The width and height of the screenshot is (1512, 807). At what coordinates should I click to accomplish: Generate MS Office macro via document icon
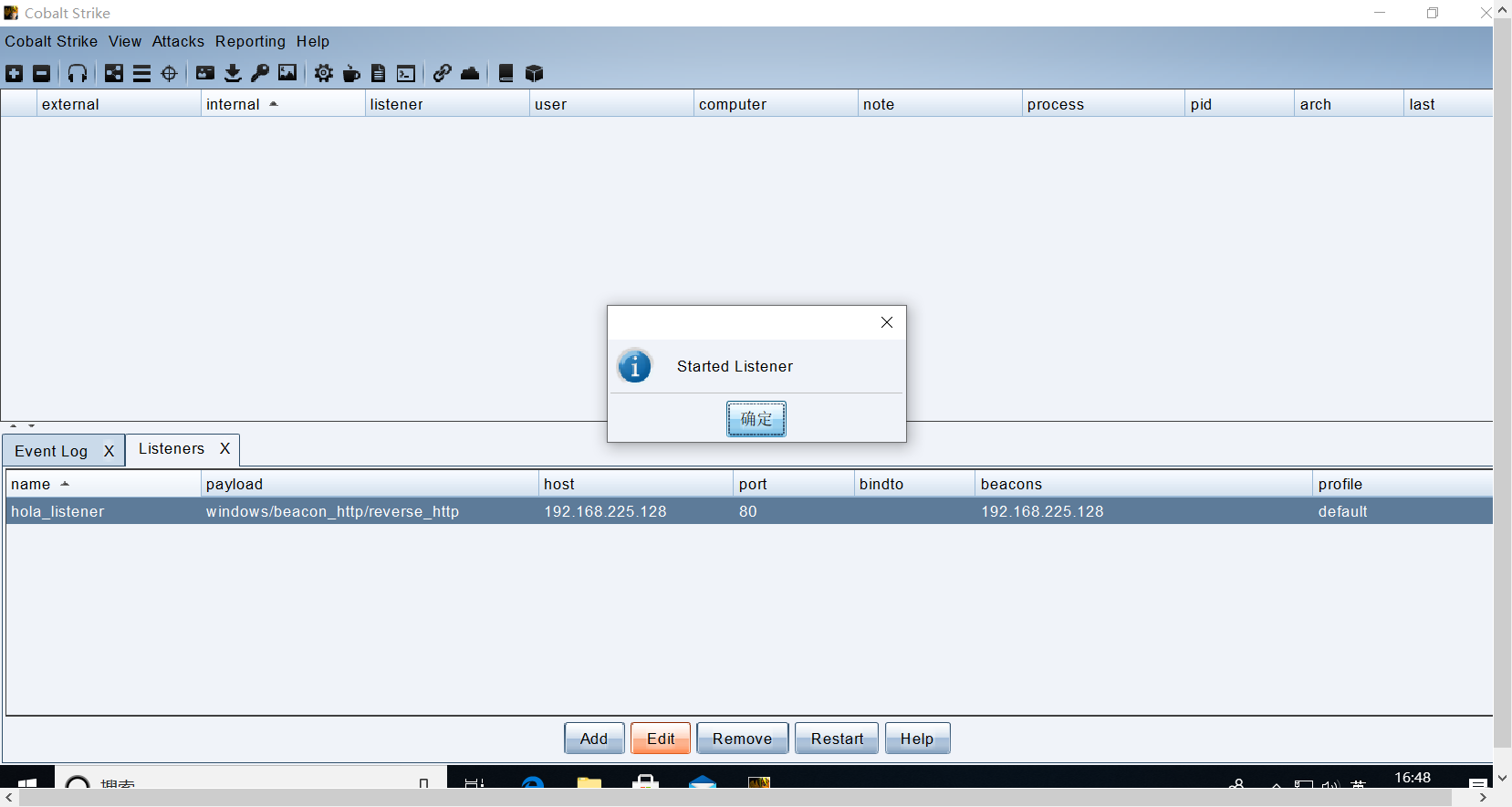click(x=379, y=74)
